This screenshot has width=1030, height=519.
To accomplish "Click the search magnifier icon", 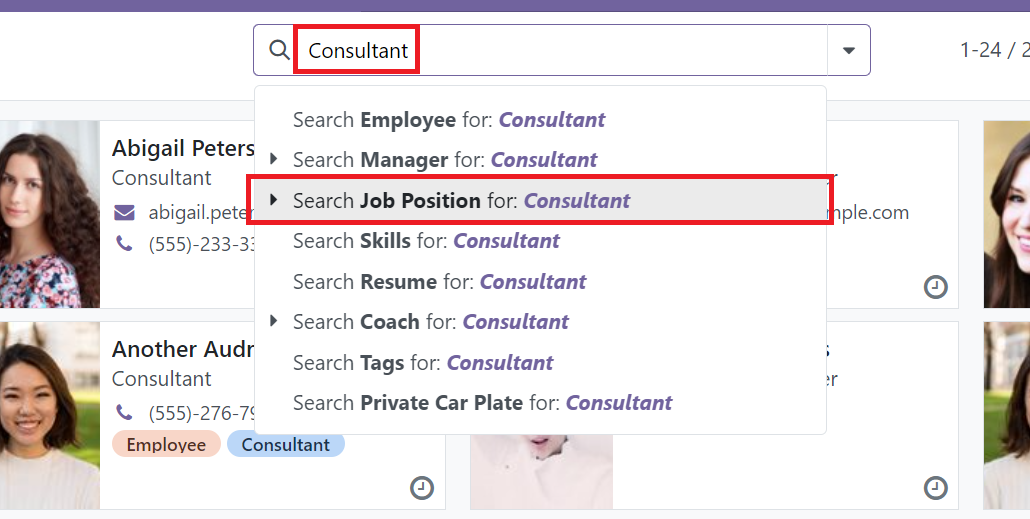I will tap(280, 50).
